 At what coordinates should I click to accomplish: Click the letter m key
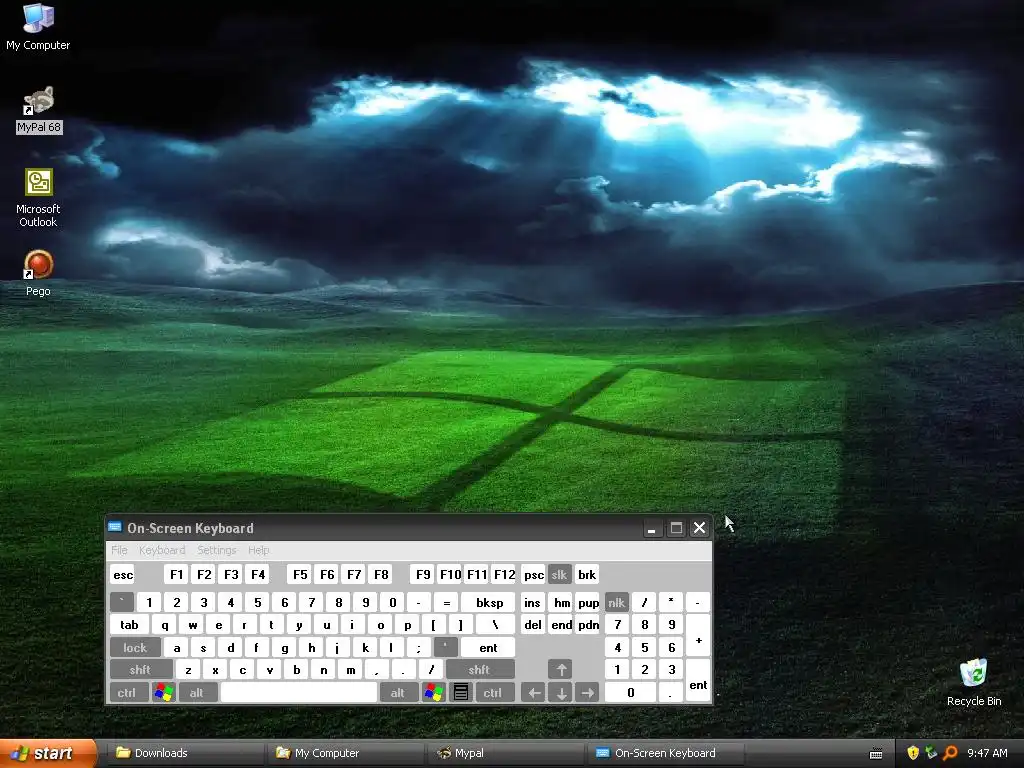click(351, 669)
